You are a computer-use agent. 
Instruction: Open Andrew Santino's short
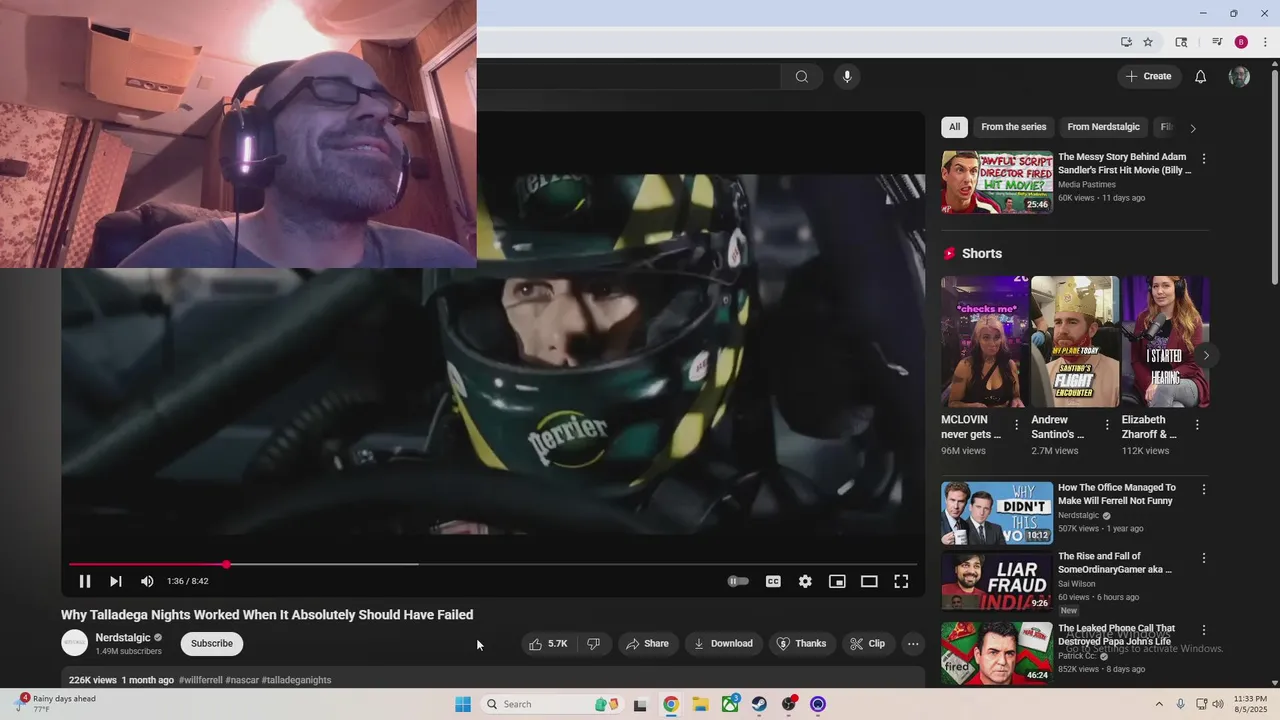pos(1075,342)
